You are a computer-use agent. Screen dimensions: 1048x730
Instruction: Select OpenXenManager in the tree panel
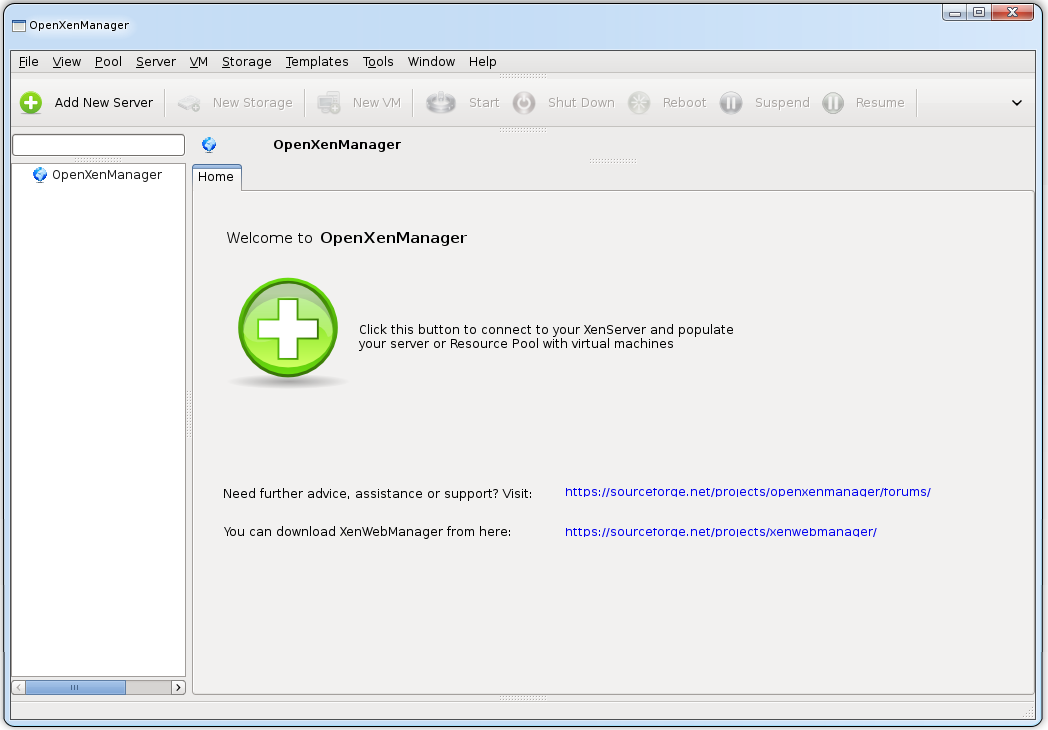[106, 175]
